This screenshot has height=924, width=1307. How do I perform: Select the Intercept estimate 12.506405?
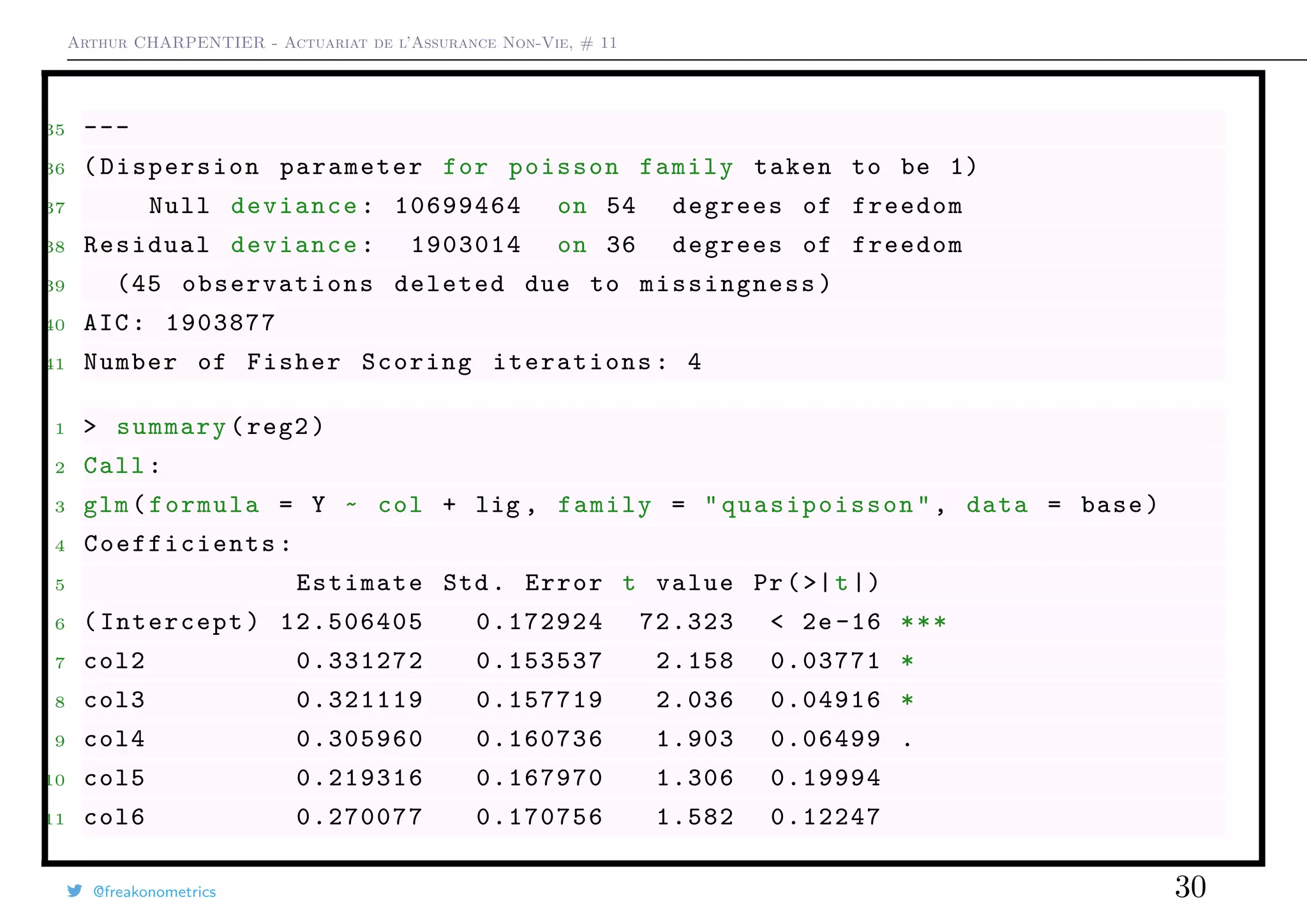pyautogui.click(x=352, y=622)
